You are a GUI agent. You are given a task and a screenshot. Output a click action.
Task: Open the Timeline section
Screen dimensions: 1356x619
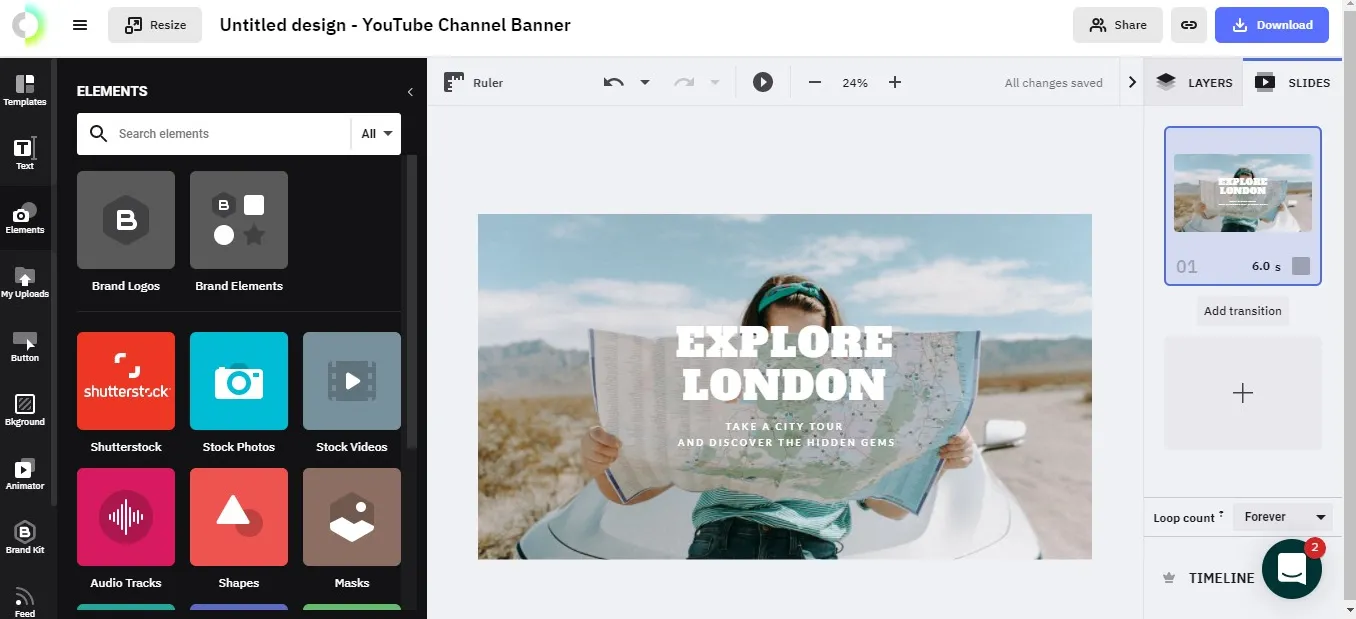tap(1209, 578)
